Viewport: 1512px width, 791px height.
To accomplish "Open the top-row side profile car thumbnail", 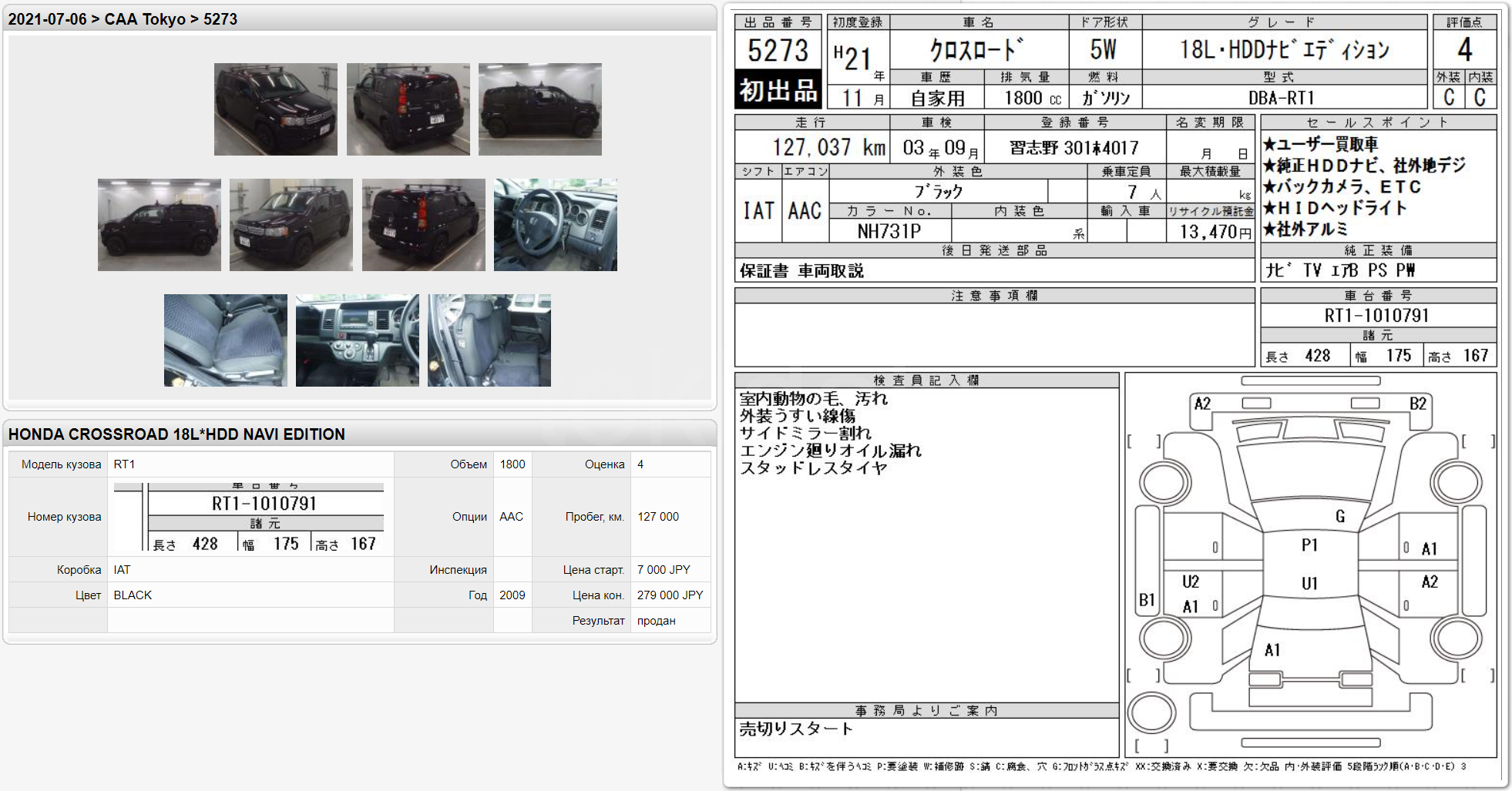I will pos(540,109).
